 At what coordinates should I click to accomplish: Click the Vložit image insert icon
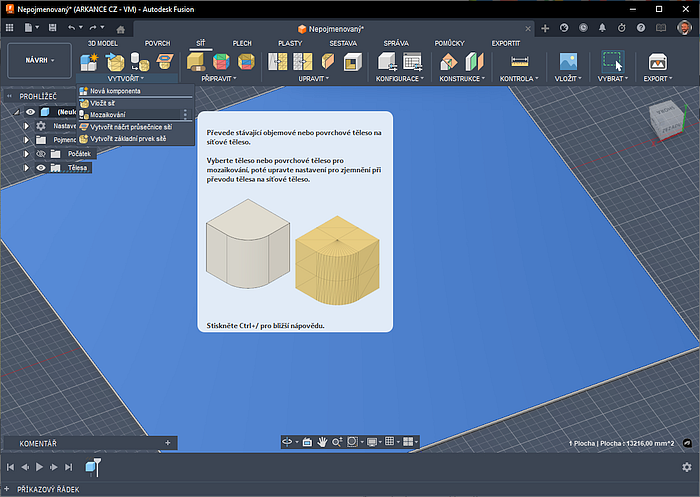[x=568, y=62]
